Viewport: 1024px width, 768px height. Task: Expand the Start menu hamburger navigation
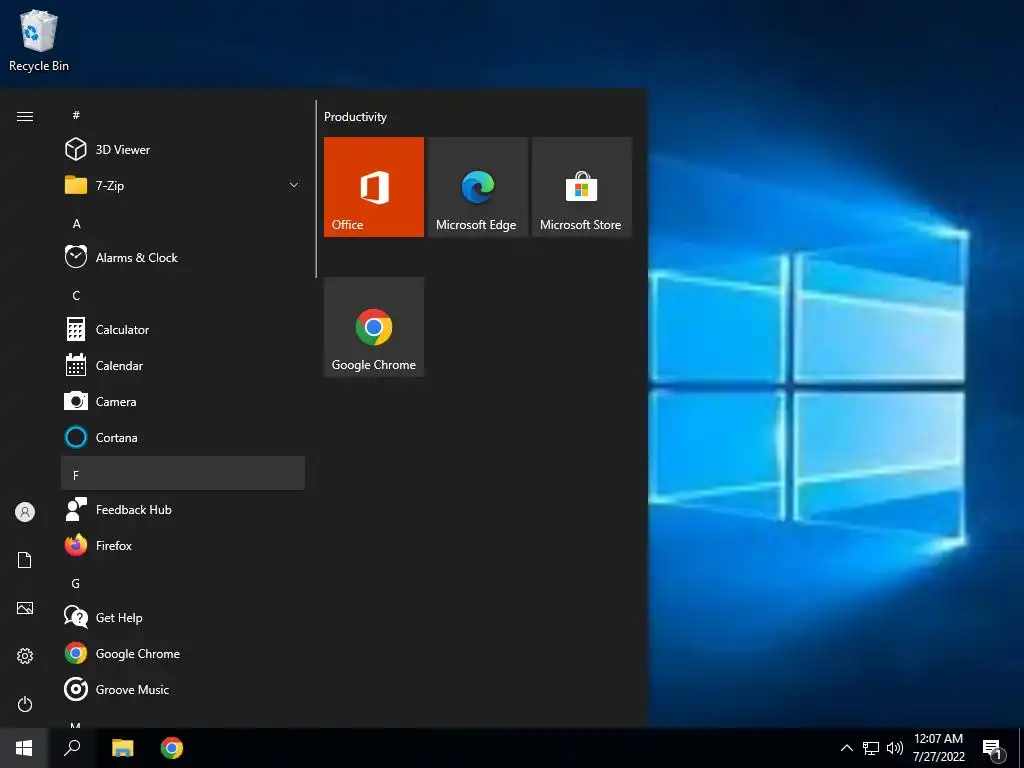coord(25,116)
